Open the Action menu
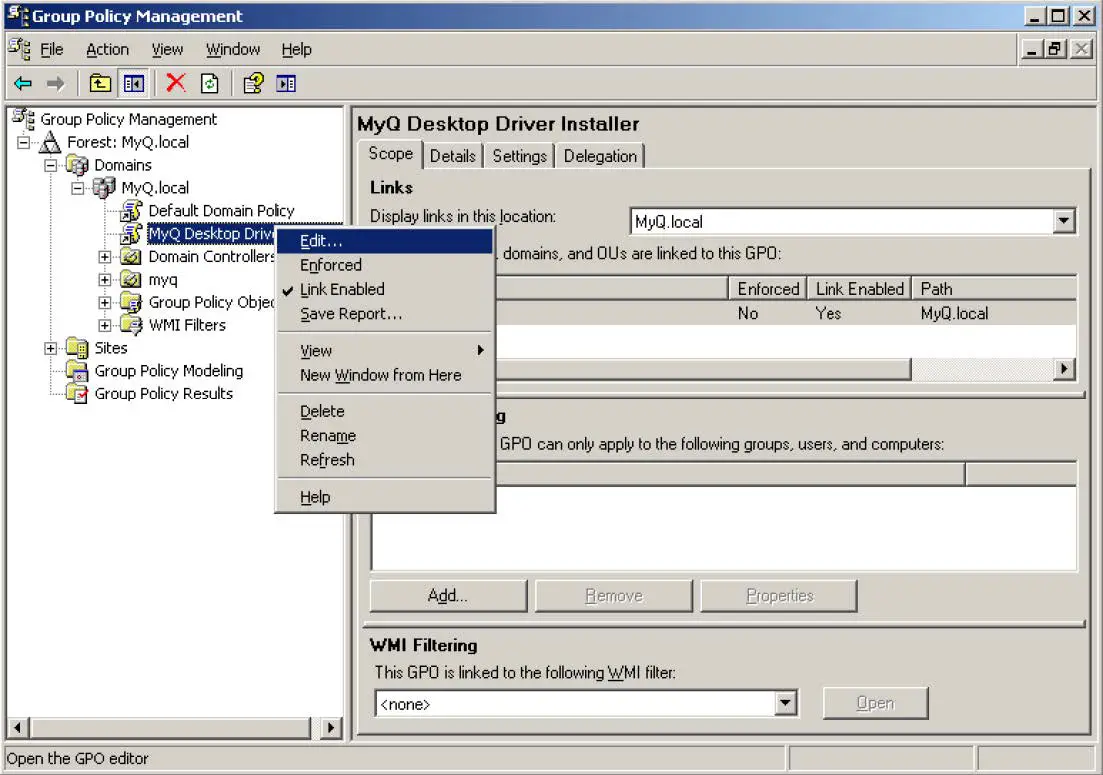The width and height of the screenshot is (1103, 775). 107,49
